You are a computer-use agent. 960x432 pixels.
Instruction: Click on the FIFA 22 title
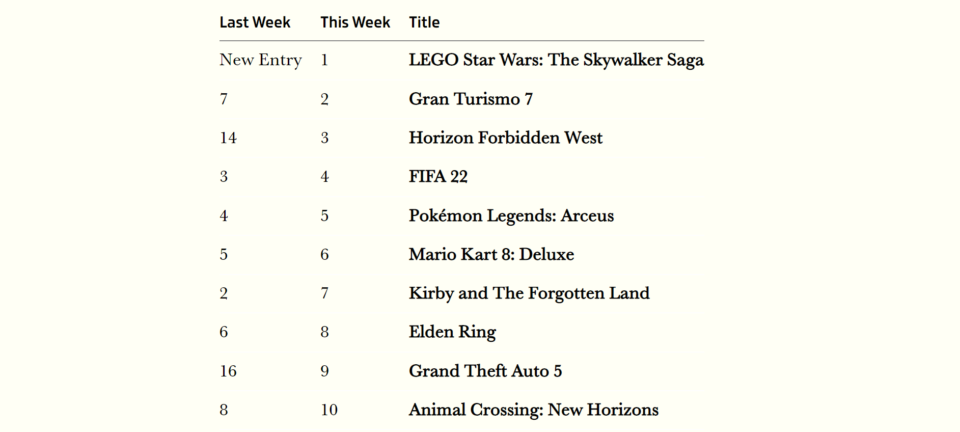(x=438, y=177)
